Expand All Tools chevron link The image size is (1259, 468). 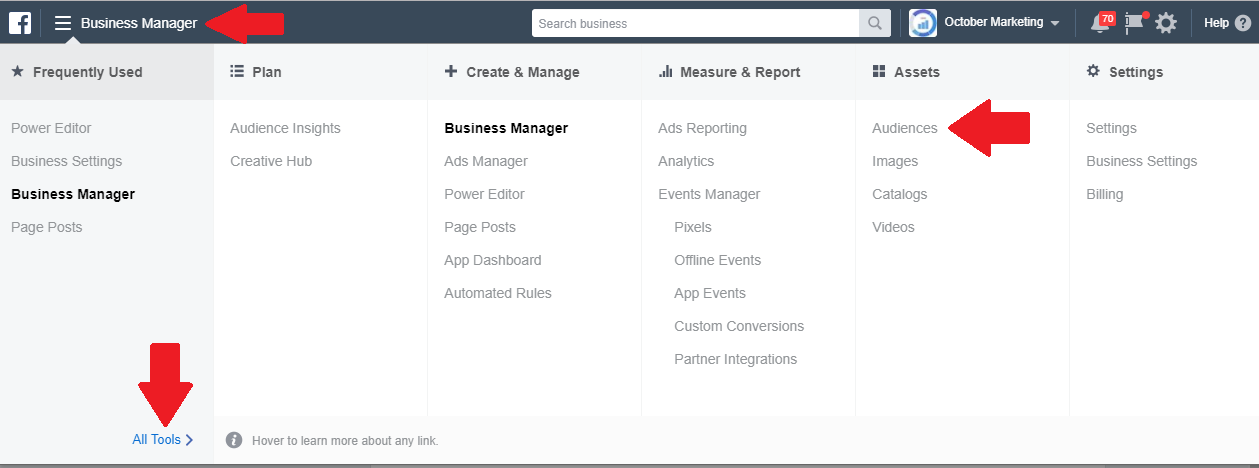coord(163,439)
